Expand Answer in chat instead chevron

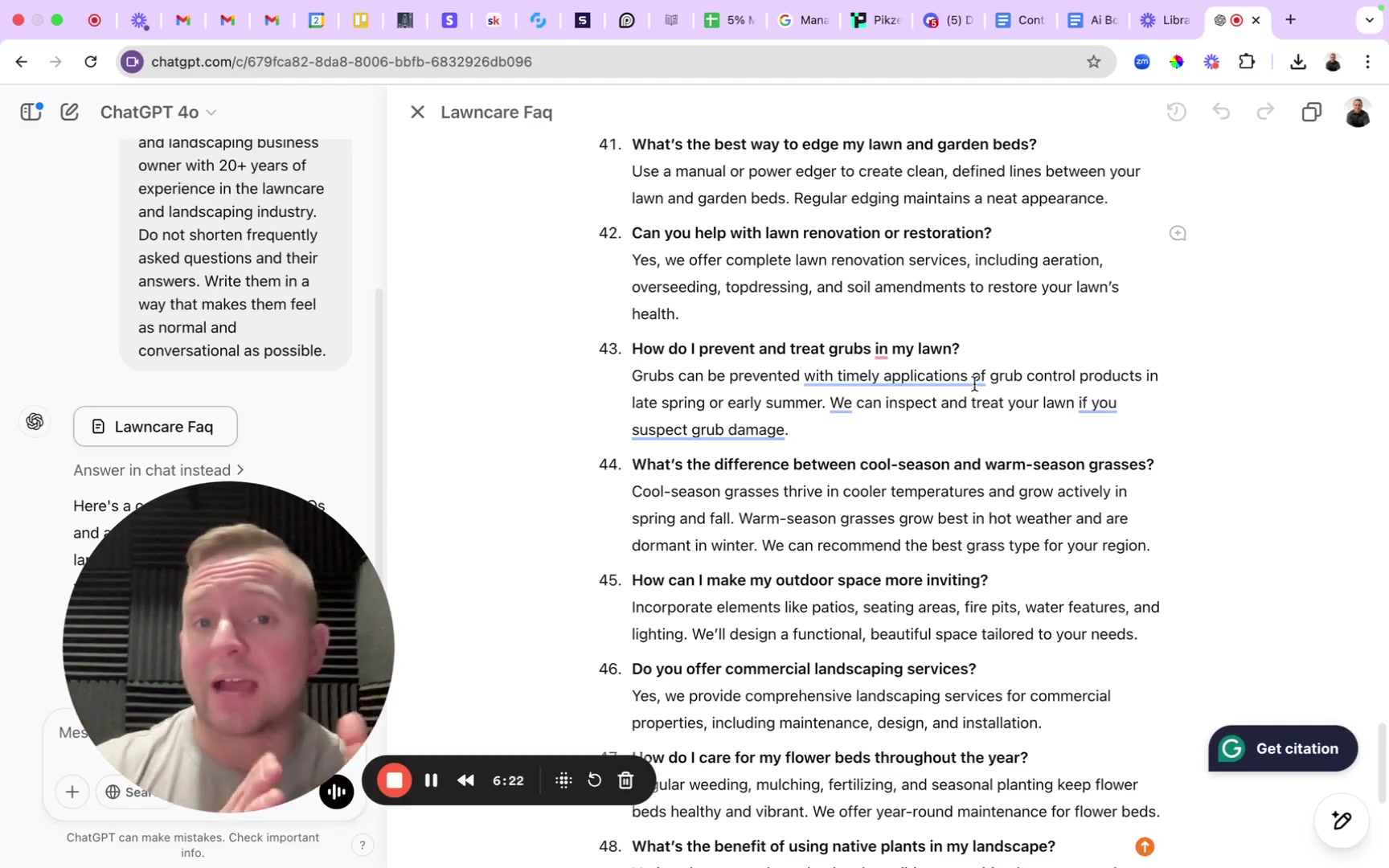[x=240, y=470]
